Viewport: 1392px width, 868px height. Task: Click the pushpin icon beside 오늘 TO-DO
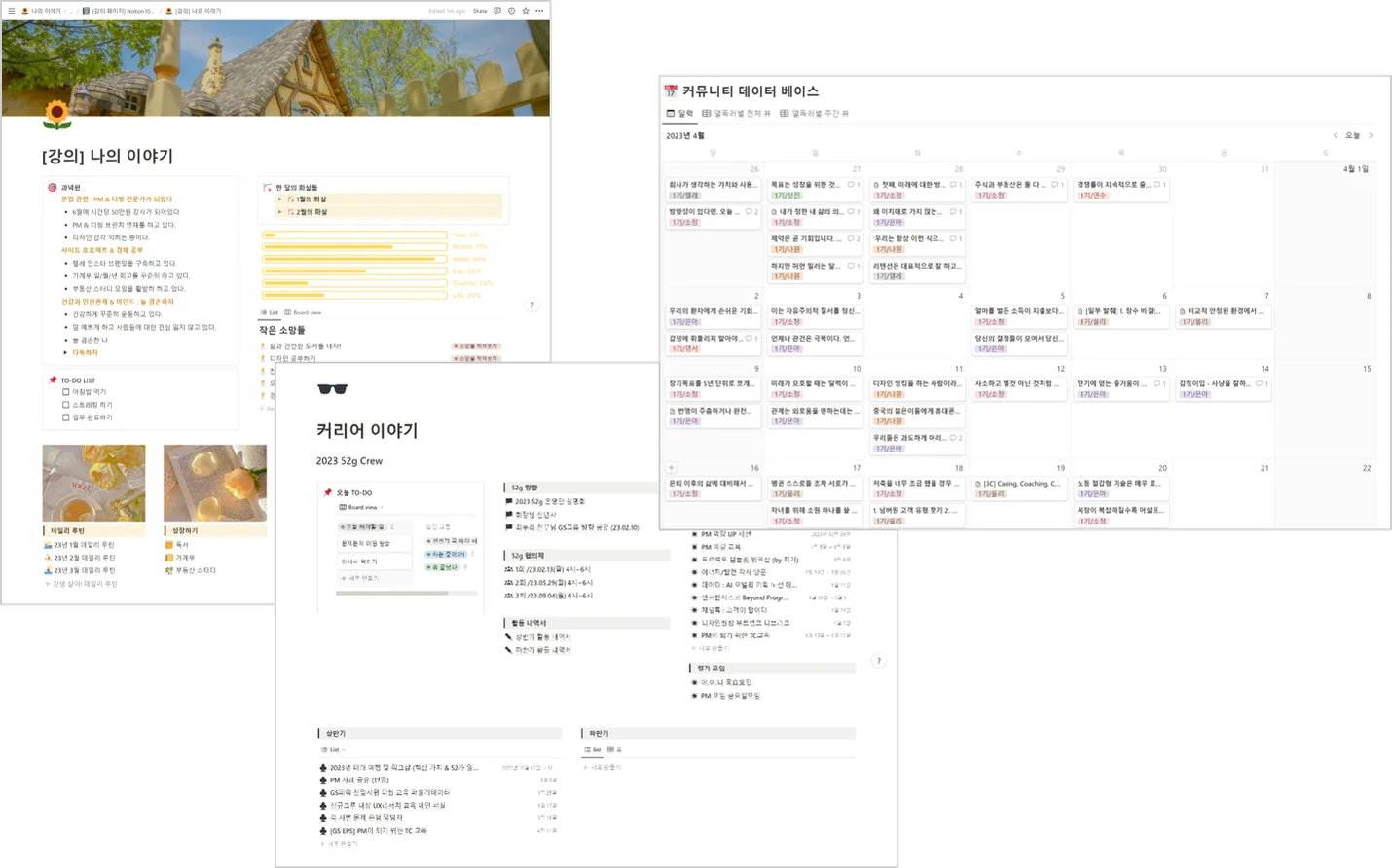pyautogui.click(x=328, y=492)
